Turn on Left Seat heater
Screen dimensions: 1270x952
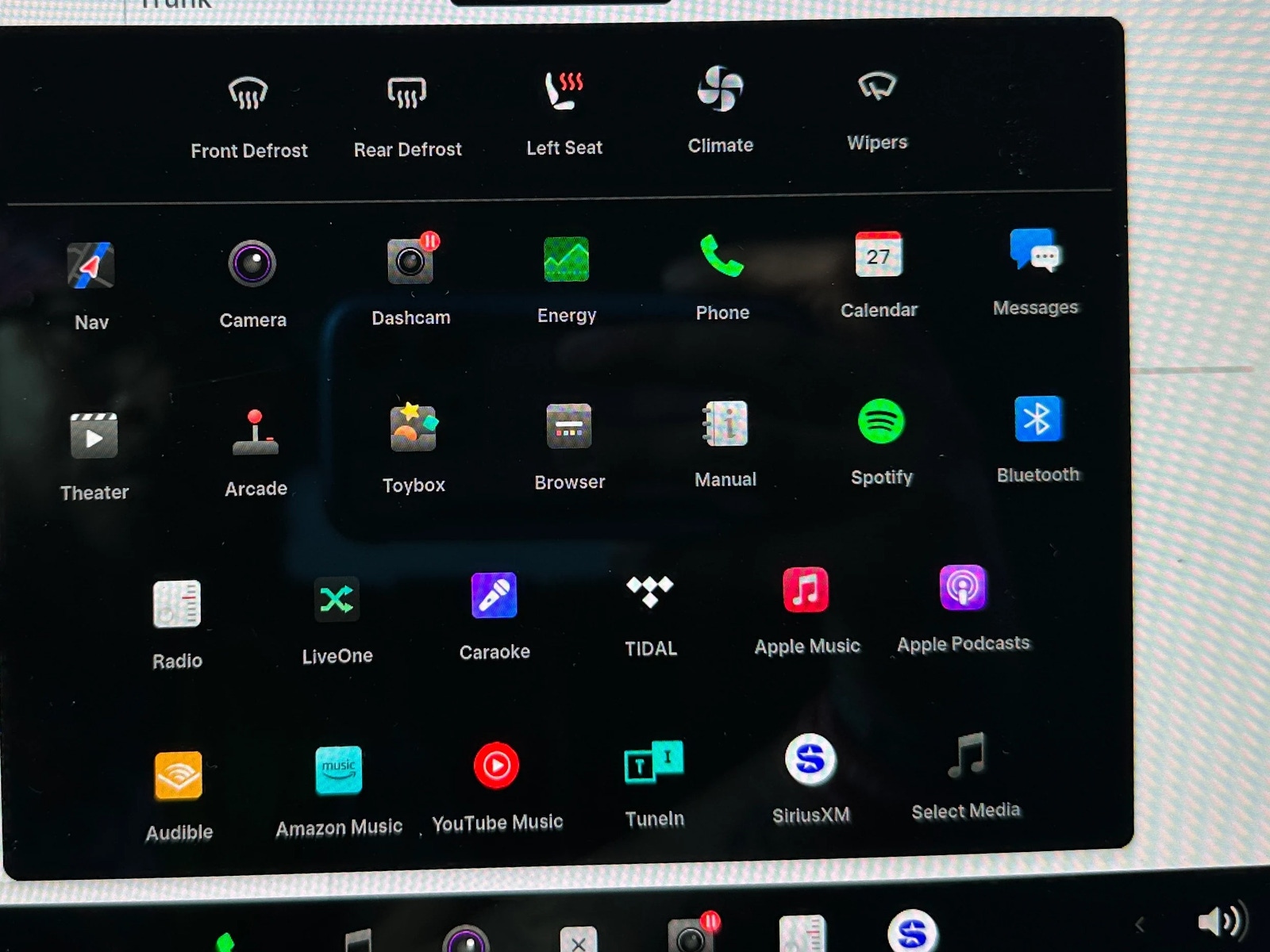point(564,91)
